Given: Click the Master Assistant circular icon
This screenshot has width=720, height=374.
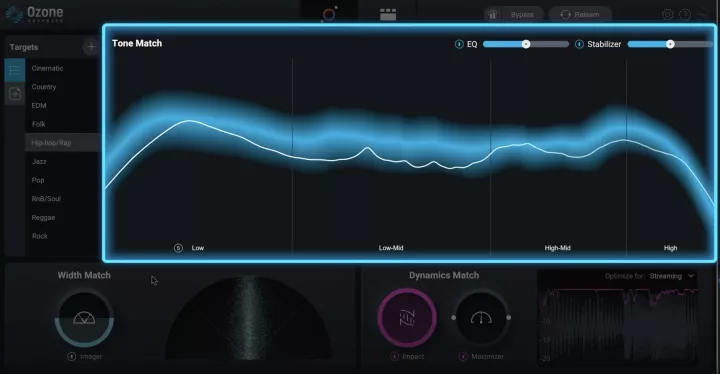Looking at the screenshot, I should tap(329, 14).
